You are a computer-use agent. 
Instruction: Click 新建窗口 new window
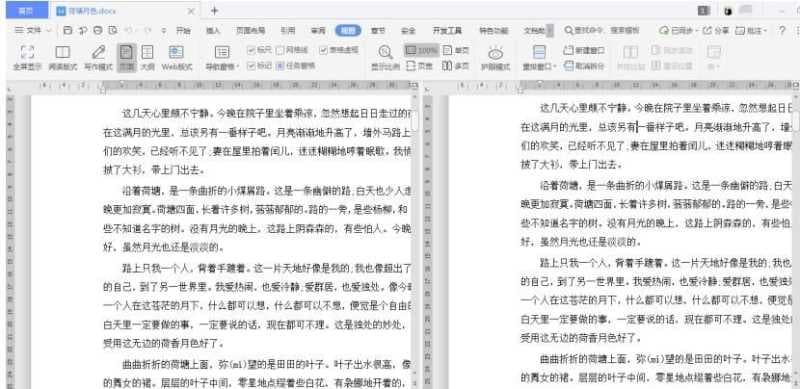point(584,50)
